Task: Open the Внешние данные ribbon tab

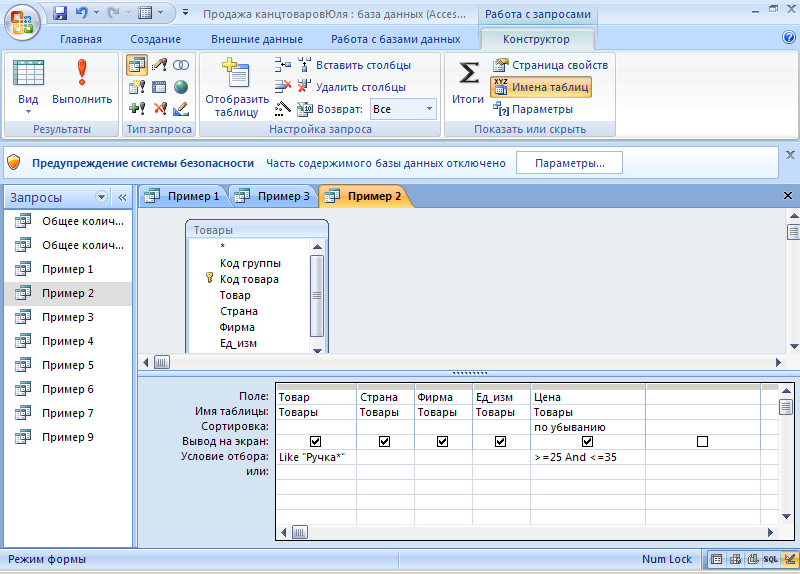Action: (257, 39)
